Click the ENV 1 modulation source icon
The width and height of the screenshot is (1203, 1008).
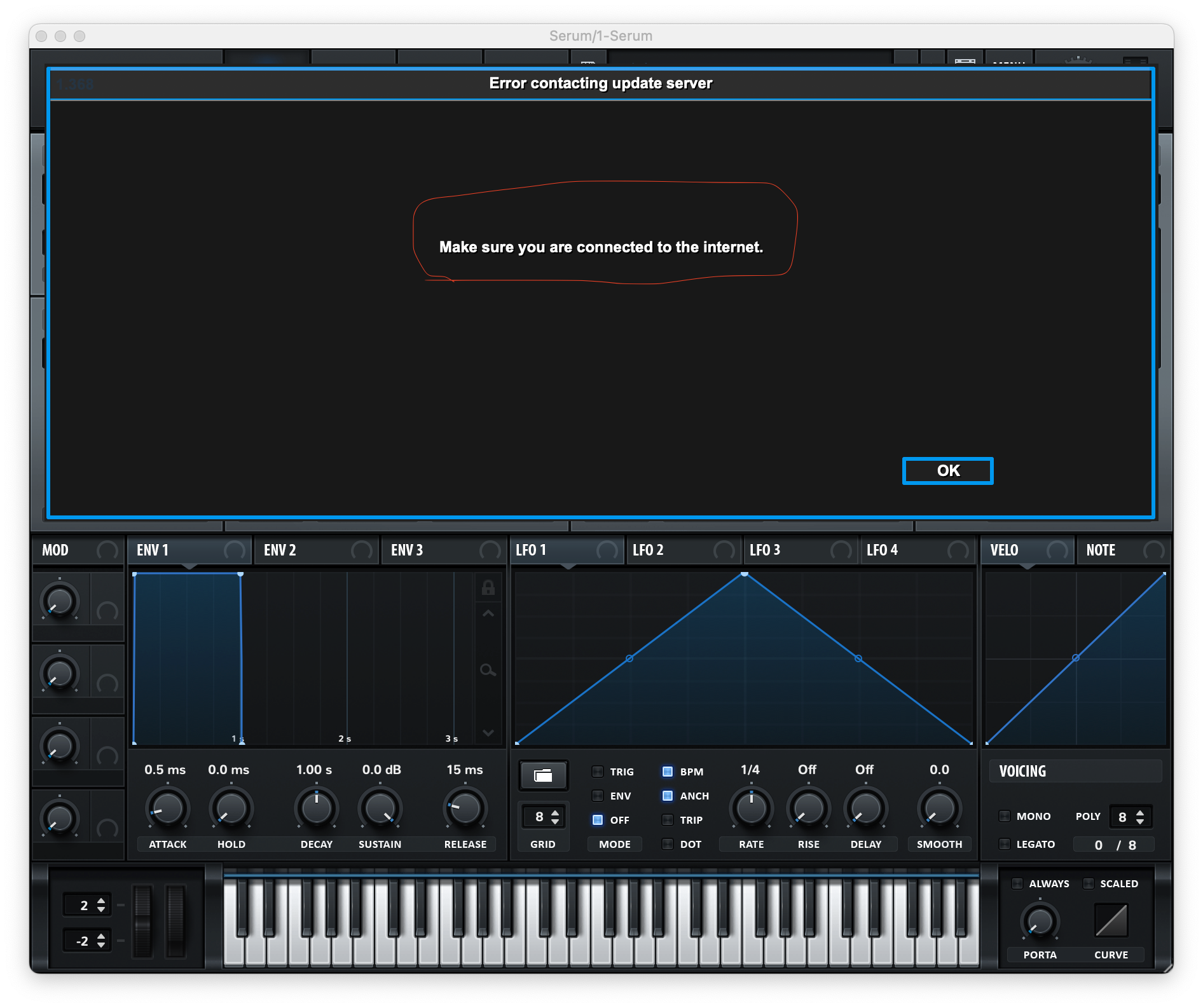(235, 550)
